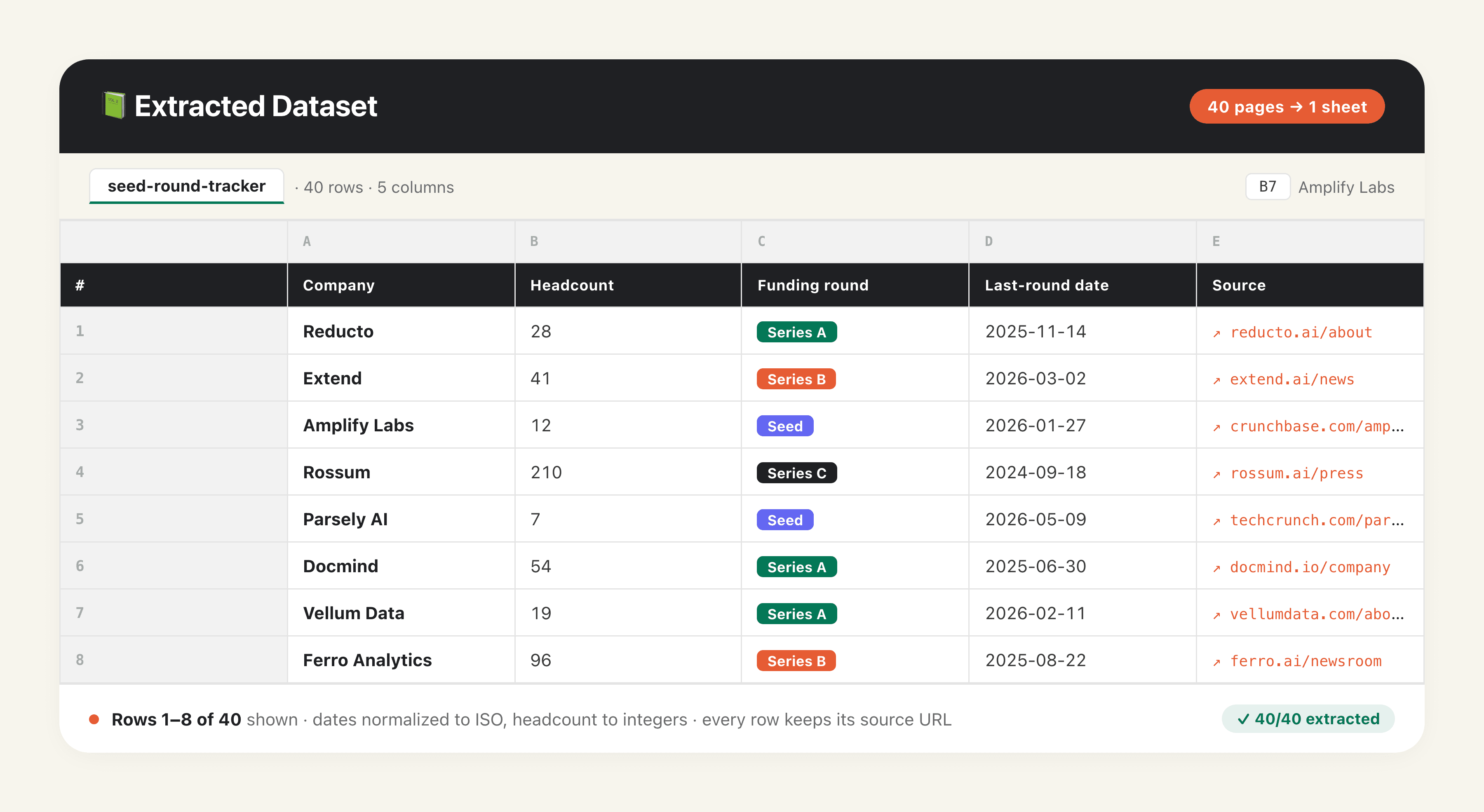Select column B header
The height and width of the screenshot is (812, 1484).
(x=628, y=241)
